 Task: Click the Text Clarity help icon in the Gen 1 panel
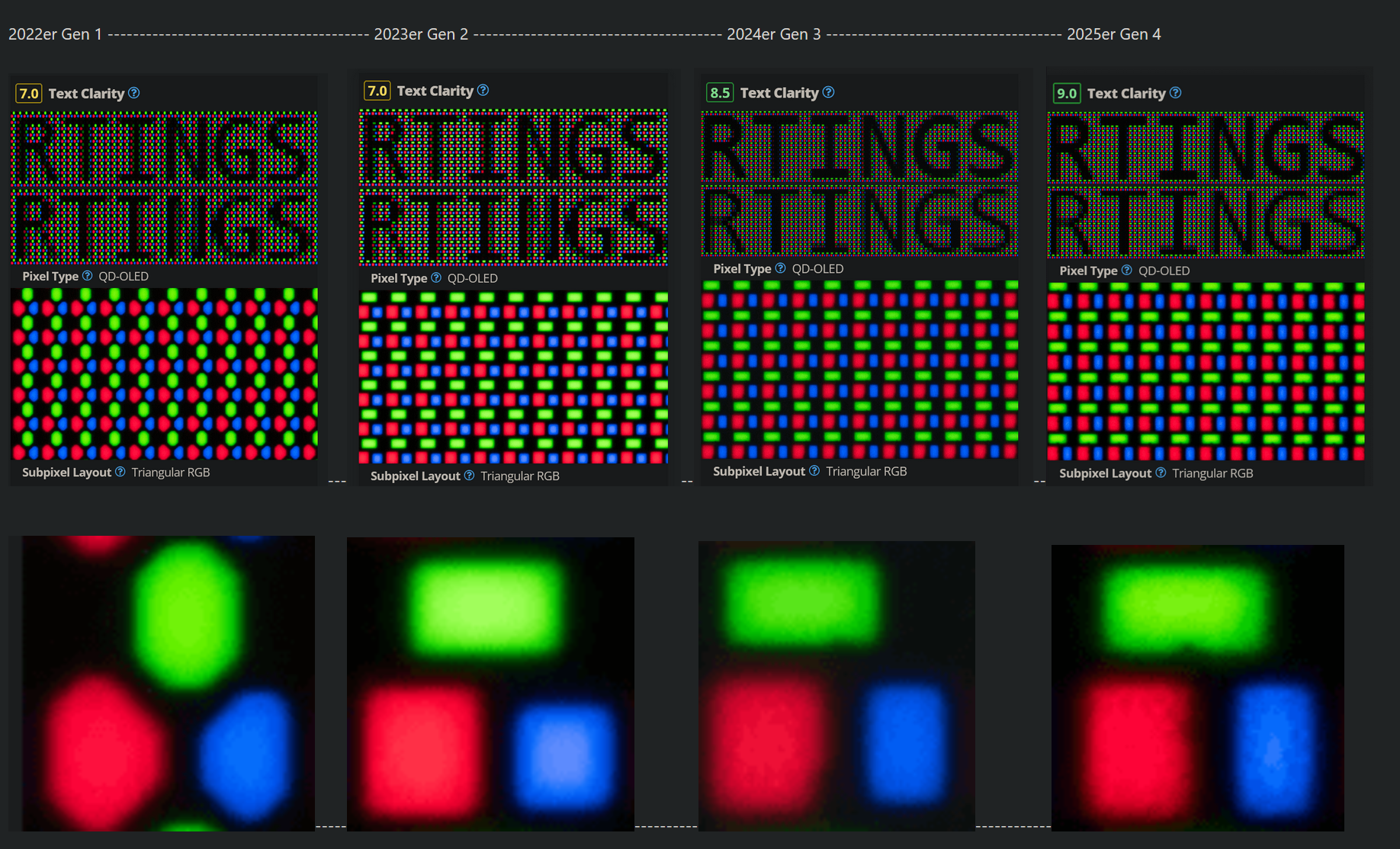(x=134, y=93)
